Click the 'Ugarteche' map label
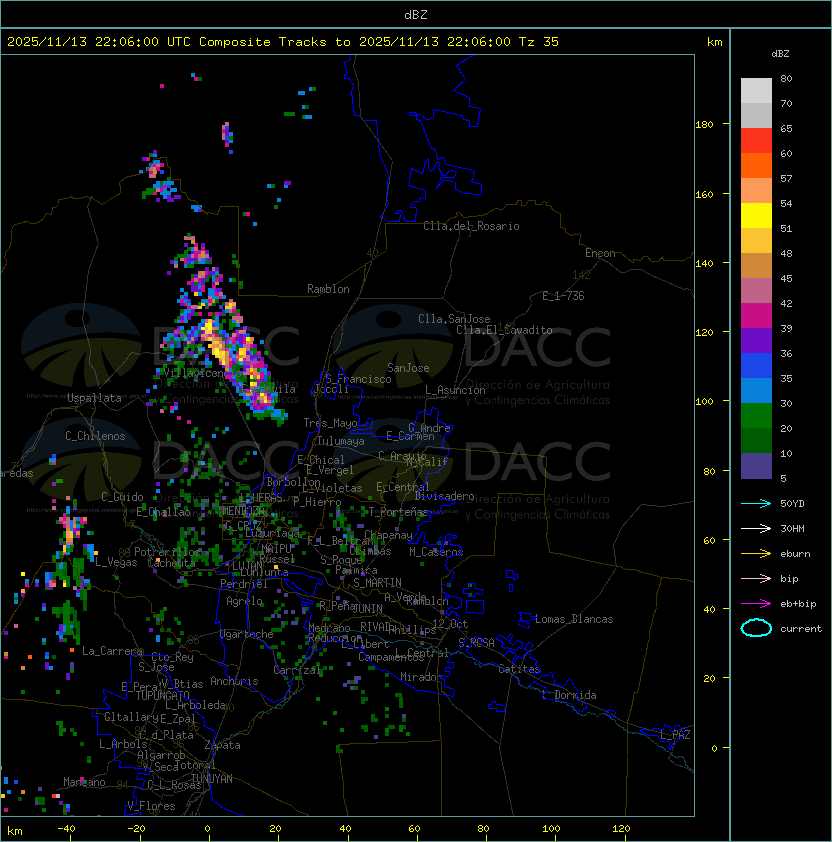The image size is (832, 842). (x=247, y=634)
